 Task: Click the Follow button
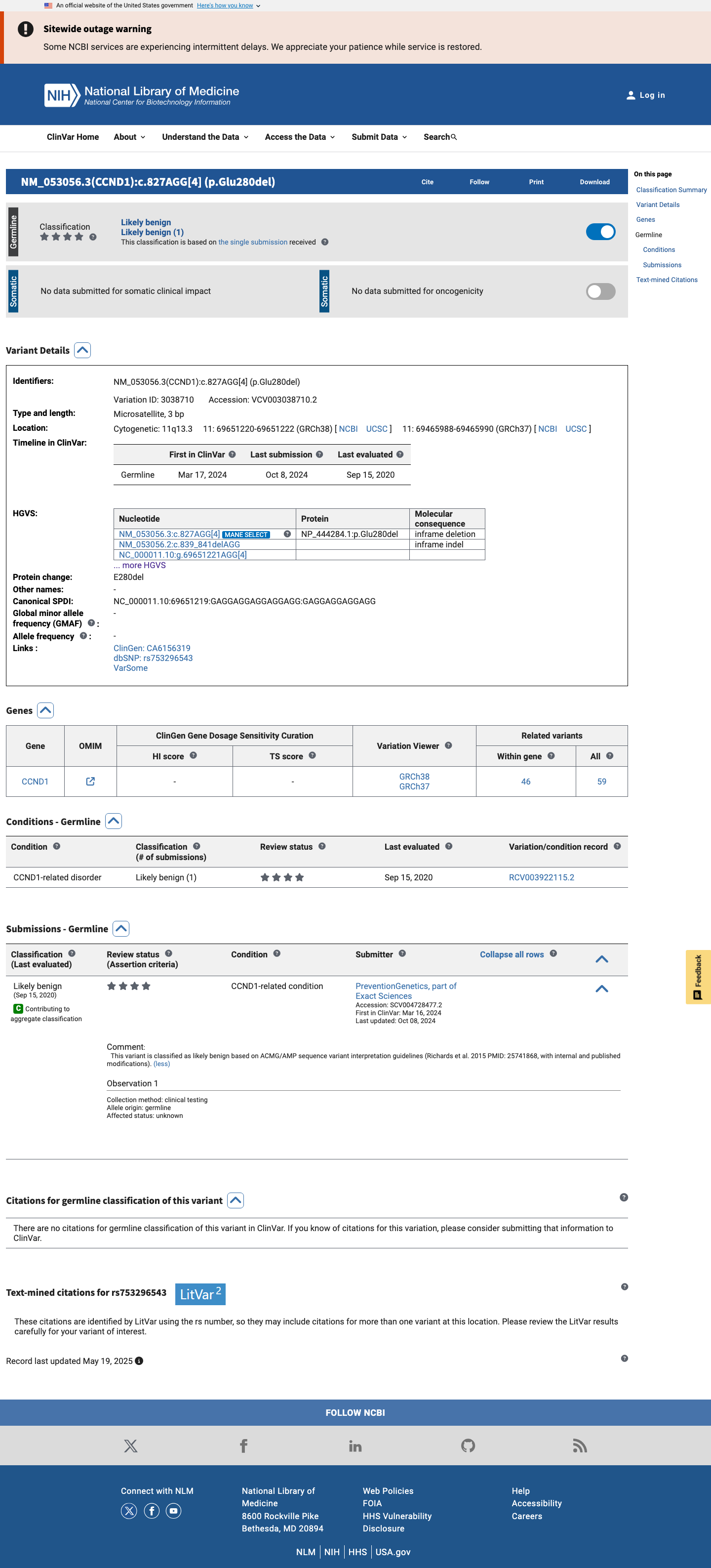pos(479,182)
